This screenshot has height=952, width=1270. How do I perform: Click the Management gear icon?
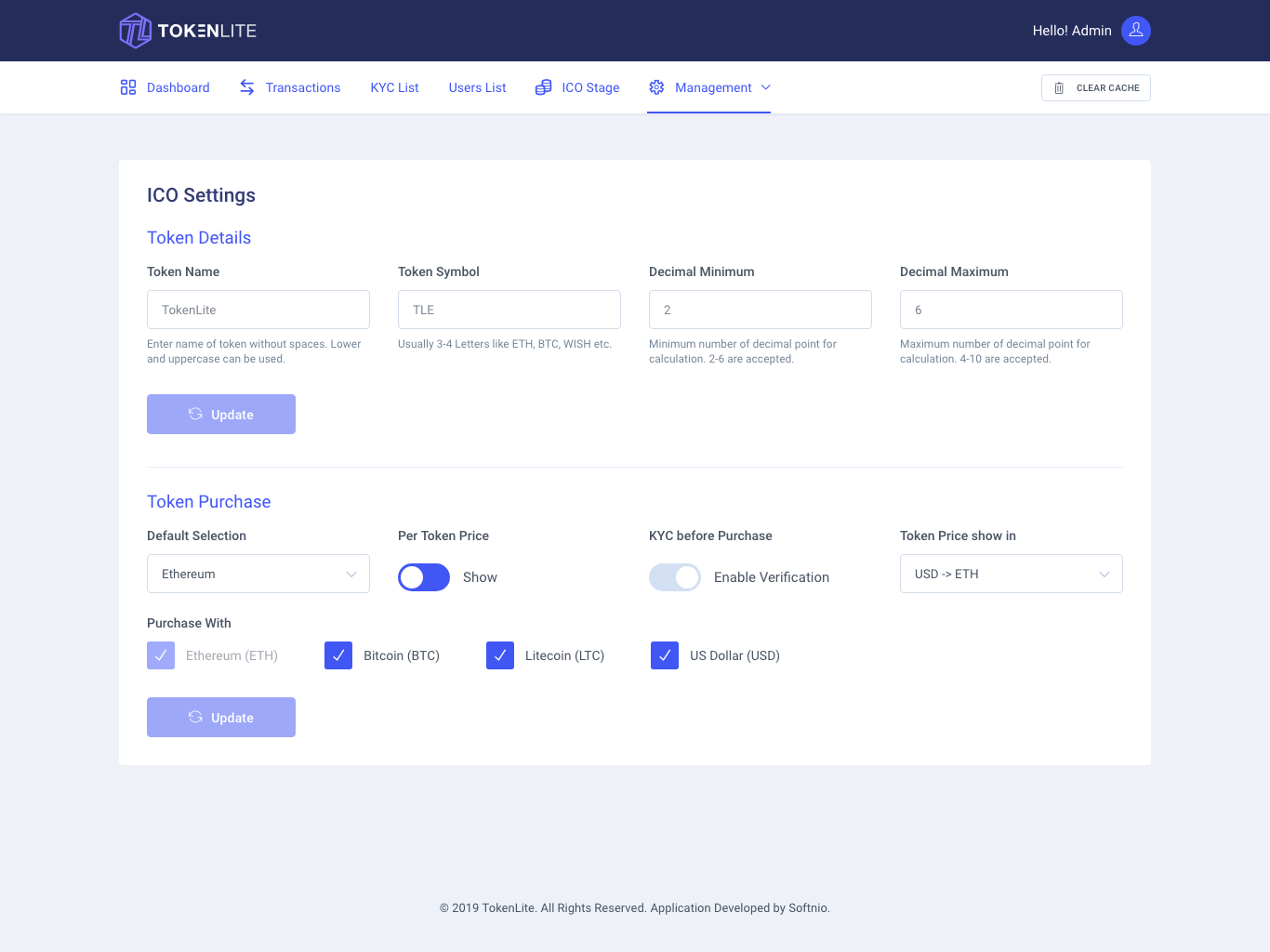point(656,87)
